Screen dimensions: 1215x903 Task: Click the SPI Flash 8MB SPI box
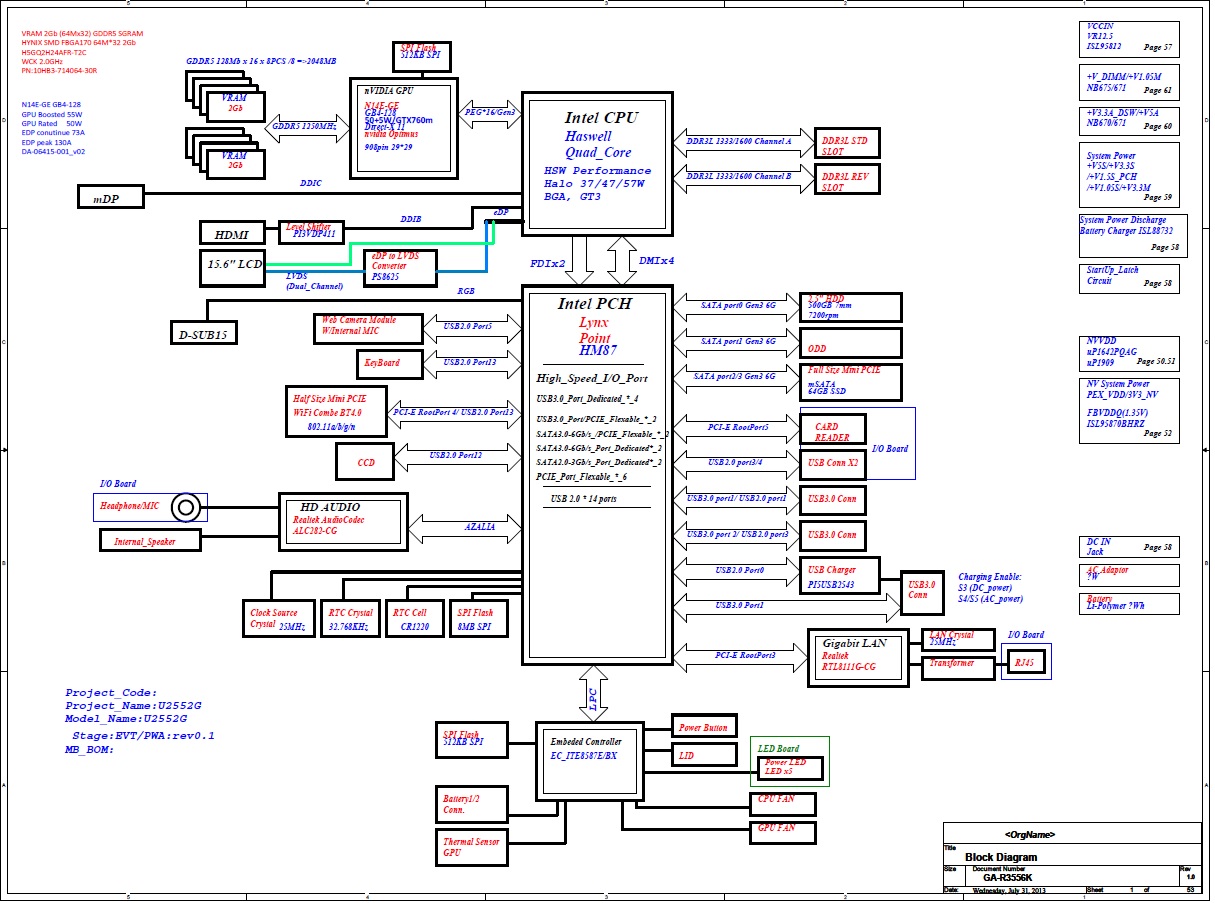pos(479,618)
